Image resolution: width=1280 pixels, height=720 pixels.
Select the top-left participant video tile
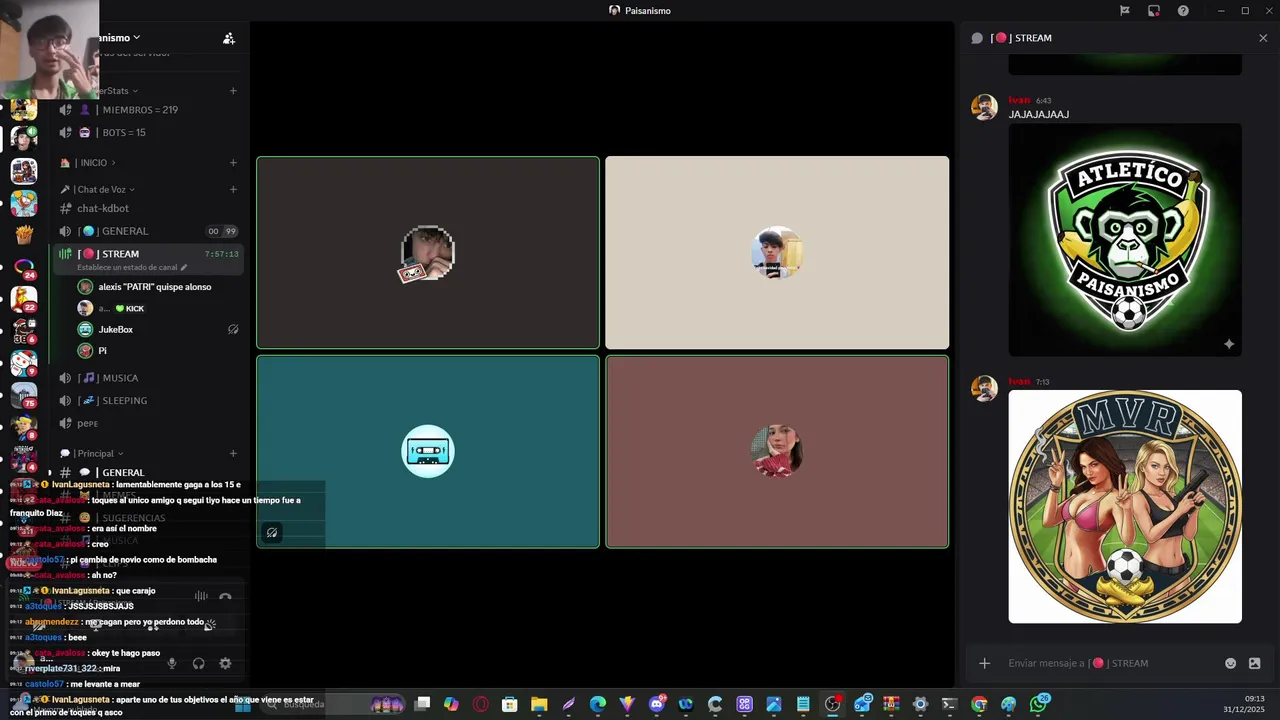tap(428, 253)
